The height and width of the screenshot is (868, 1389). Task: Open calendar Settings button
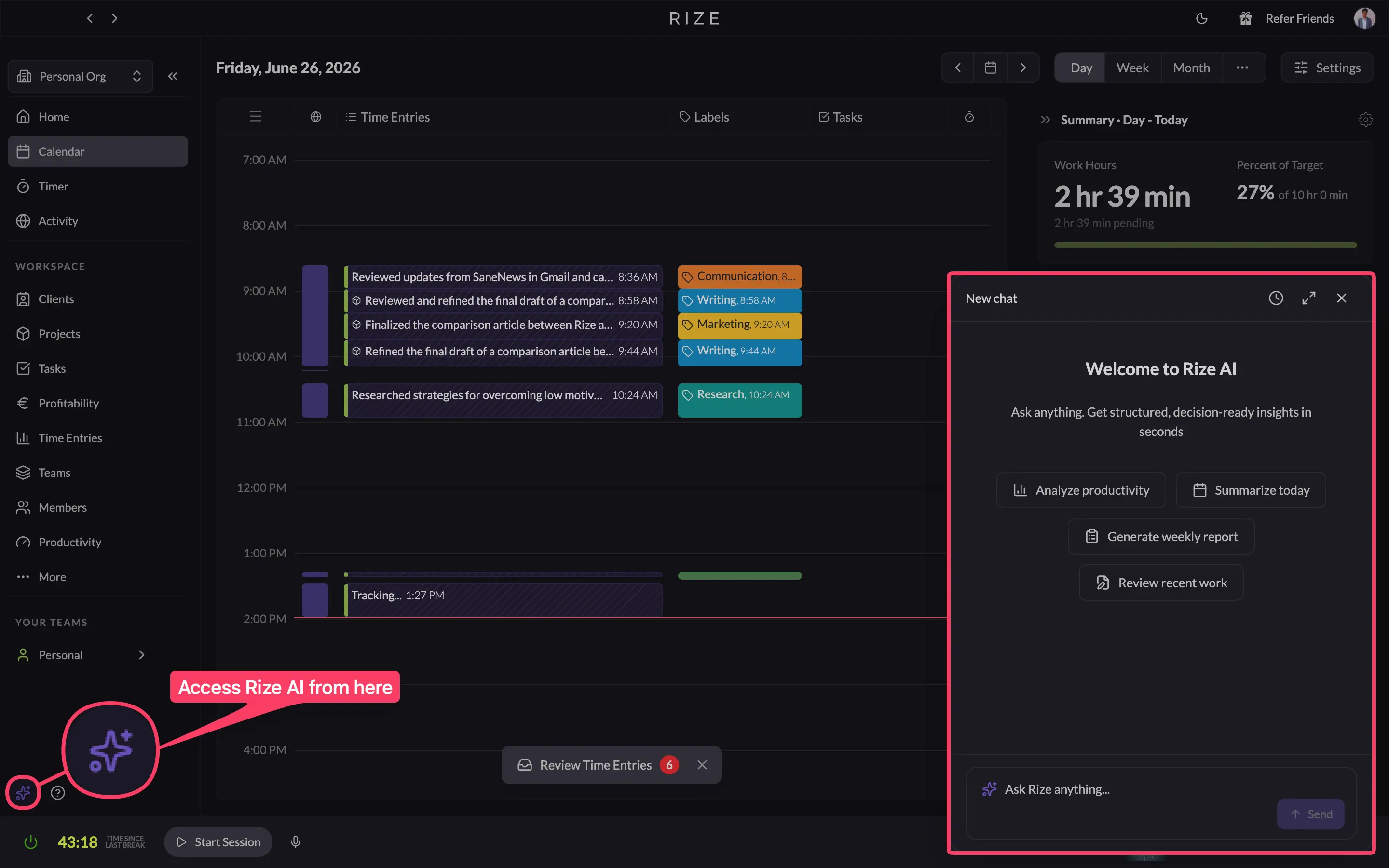[x=1327, y=68]
